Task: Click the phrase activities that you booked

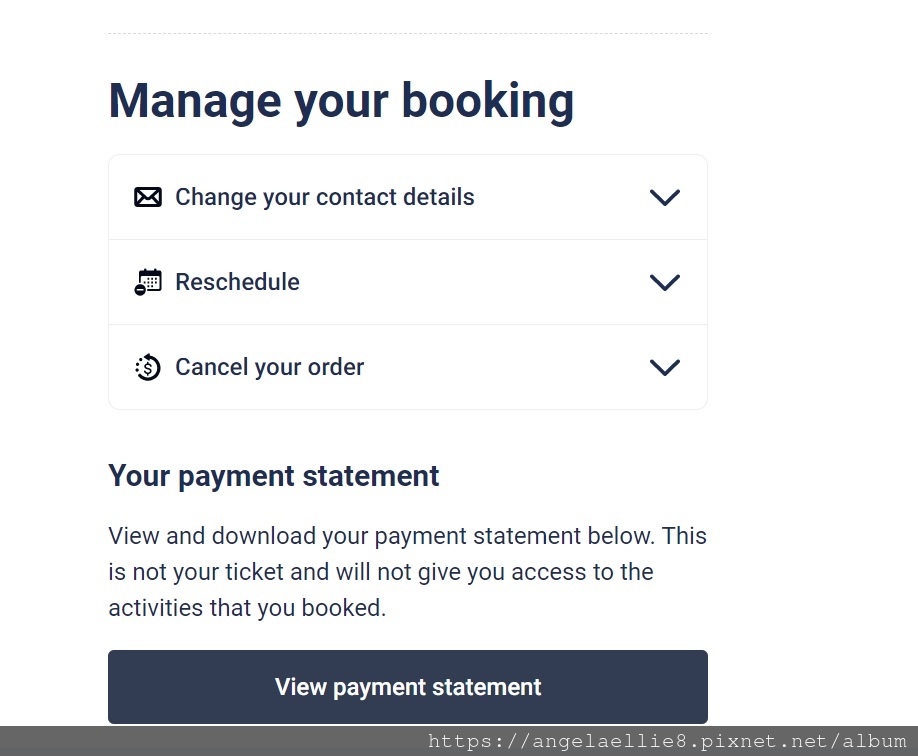Action: 247,608
